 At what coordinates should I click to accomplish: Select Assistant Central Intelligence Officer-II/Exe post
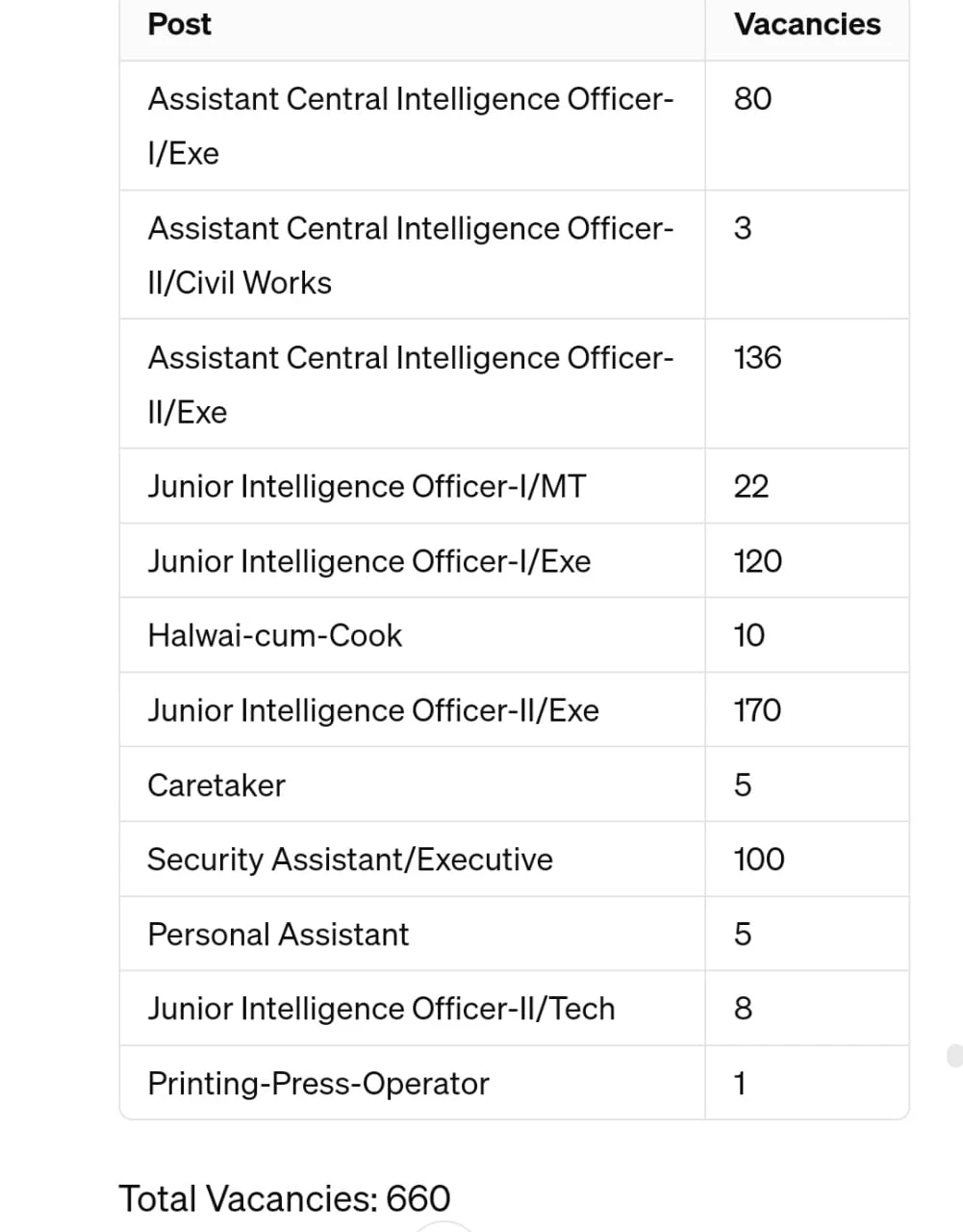click(410, 384)
